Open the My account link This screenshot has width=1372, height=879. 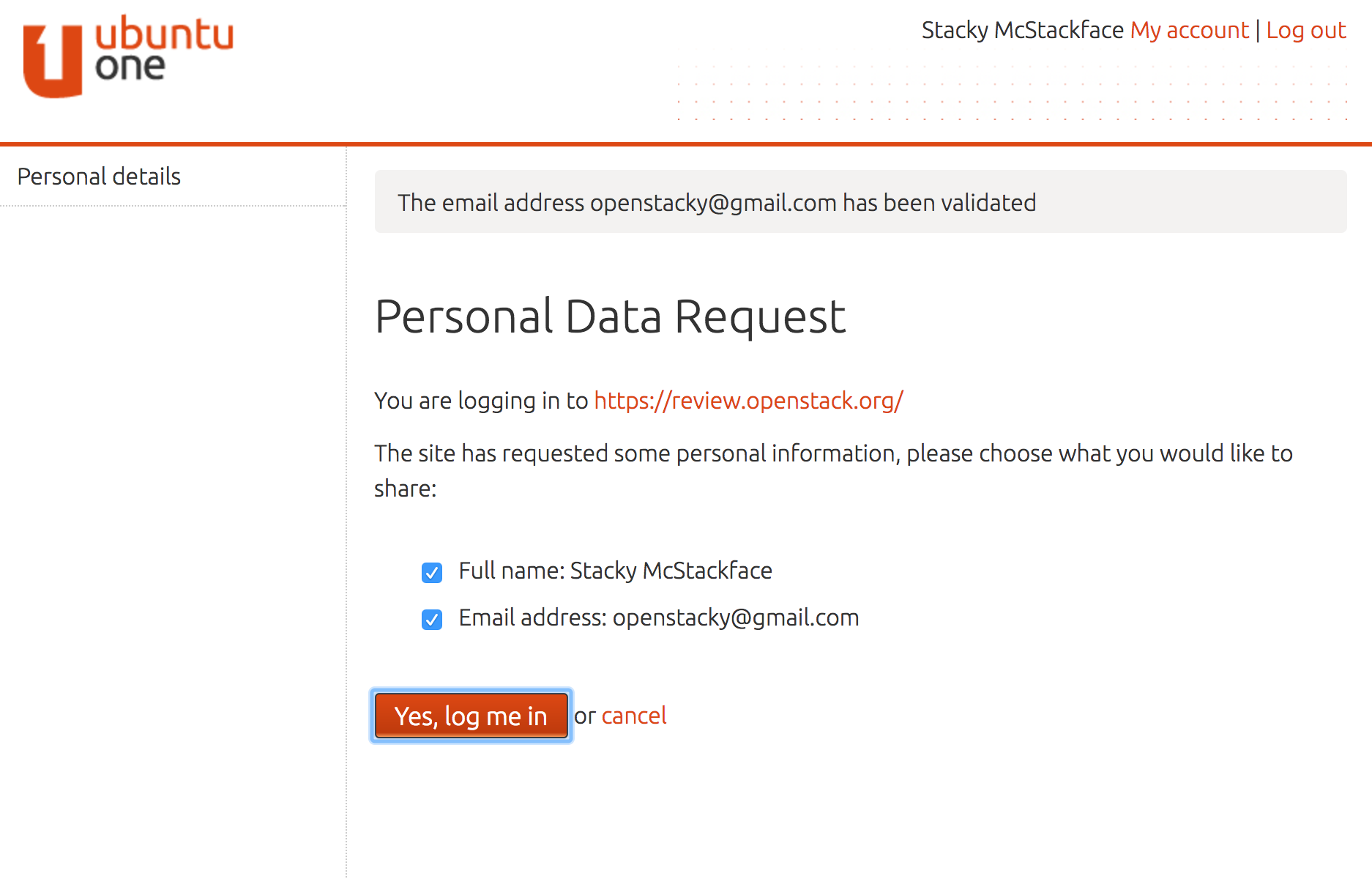(x=1189, y=30)
